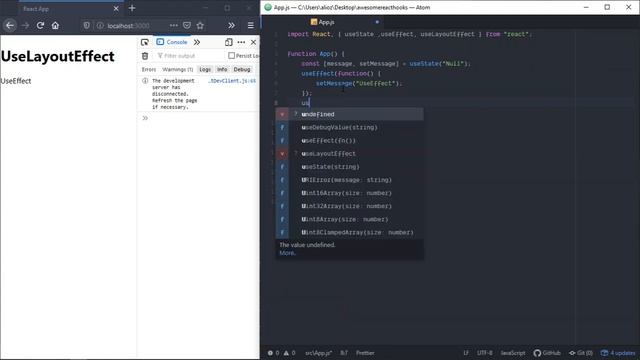Choose Uint8ClampedArray suggestion
The width and height of the screenshot is (640, 360).
[x=350, y=232]
